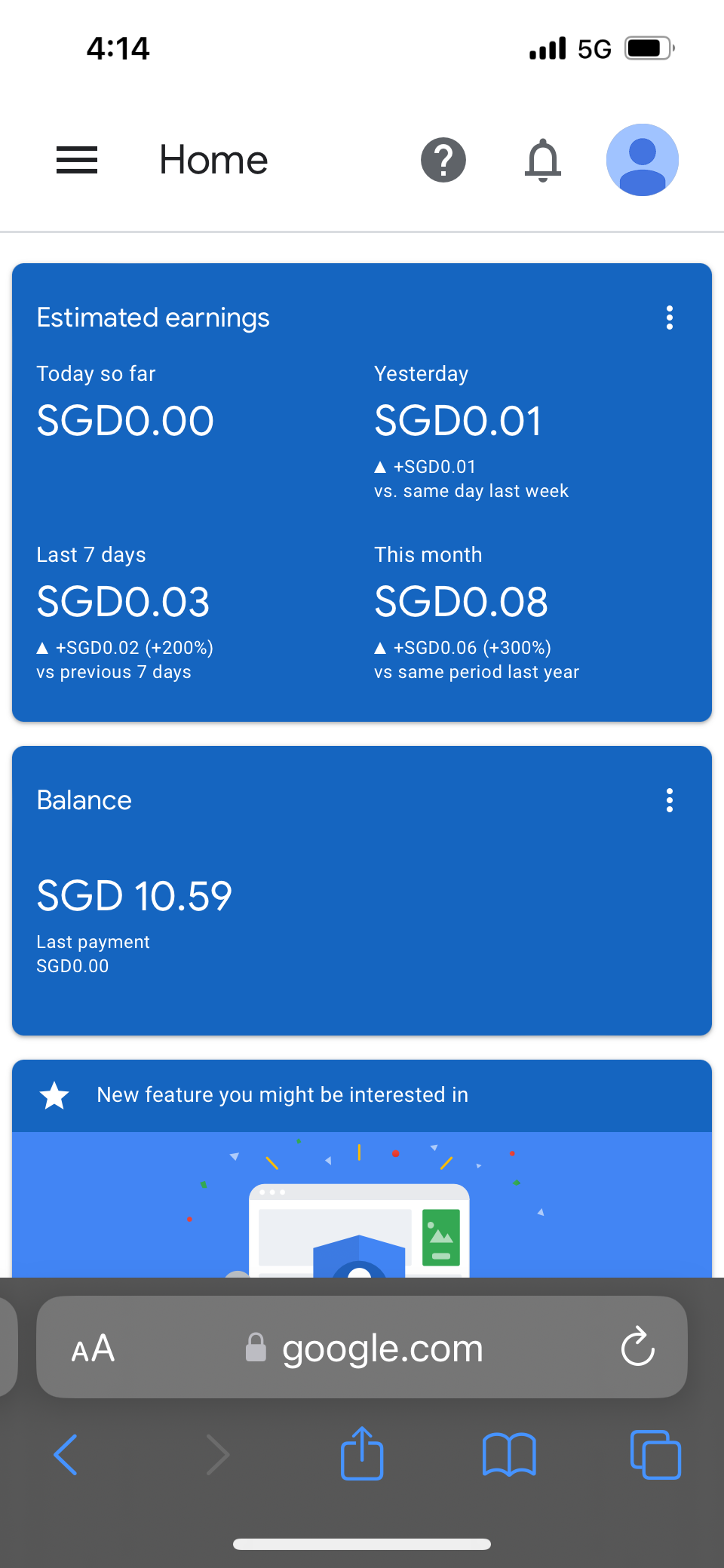Open Safari reader text size AA
This screenshot has height=1568, width=724.
pyautogui.click(x=93, y=1348)
